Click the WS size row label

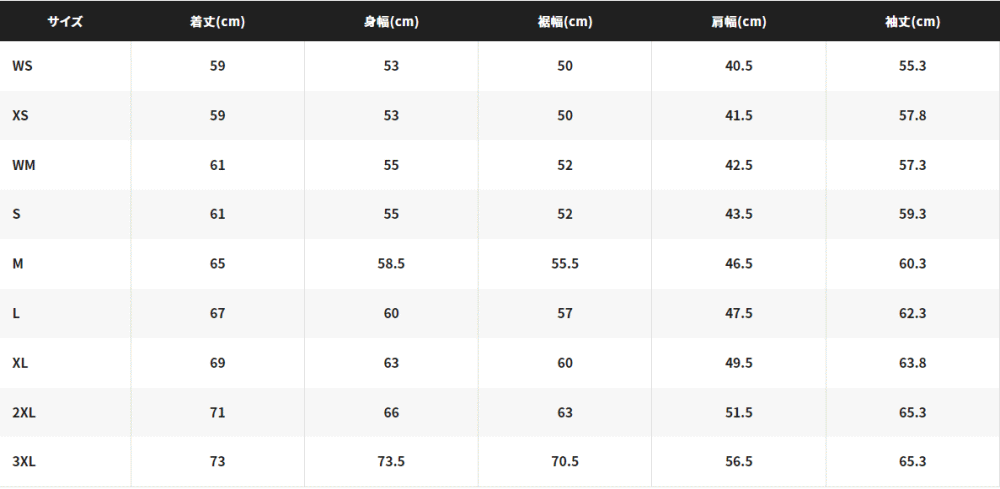(22, 66)
